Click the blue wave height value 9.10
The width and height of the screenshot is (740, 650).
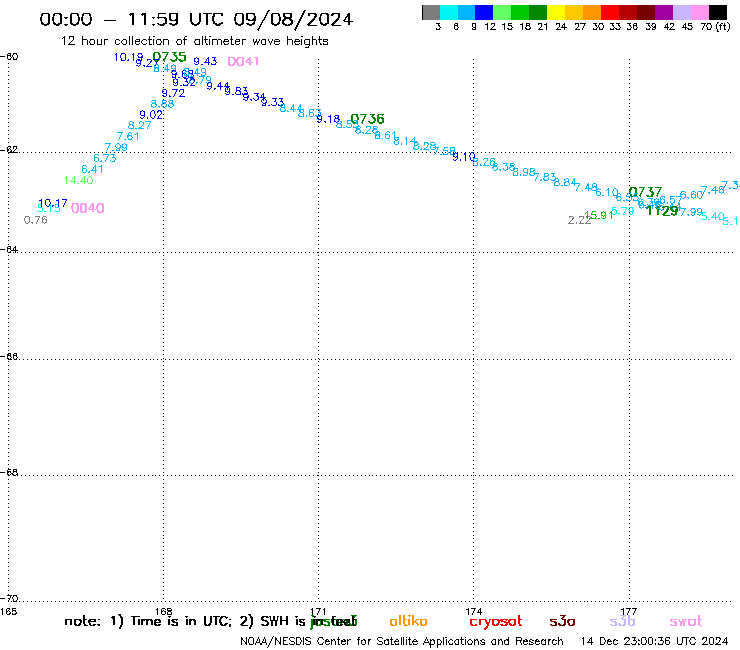coord(464,157)
